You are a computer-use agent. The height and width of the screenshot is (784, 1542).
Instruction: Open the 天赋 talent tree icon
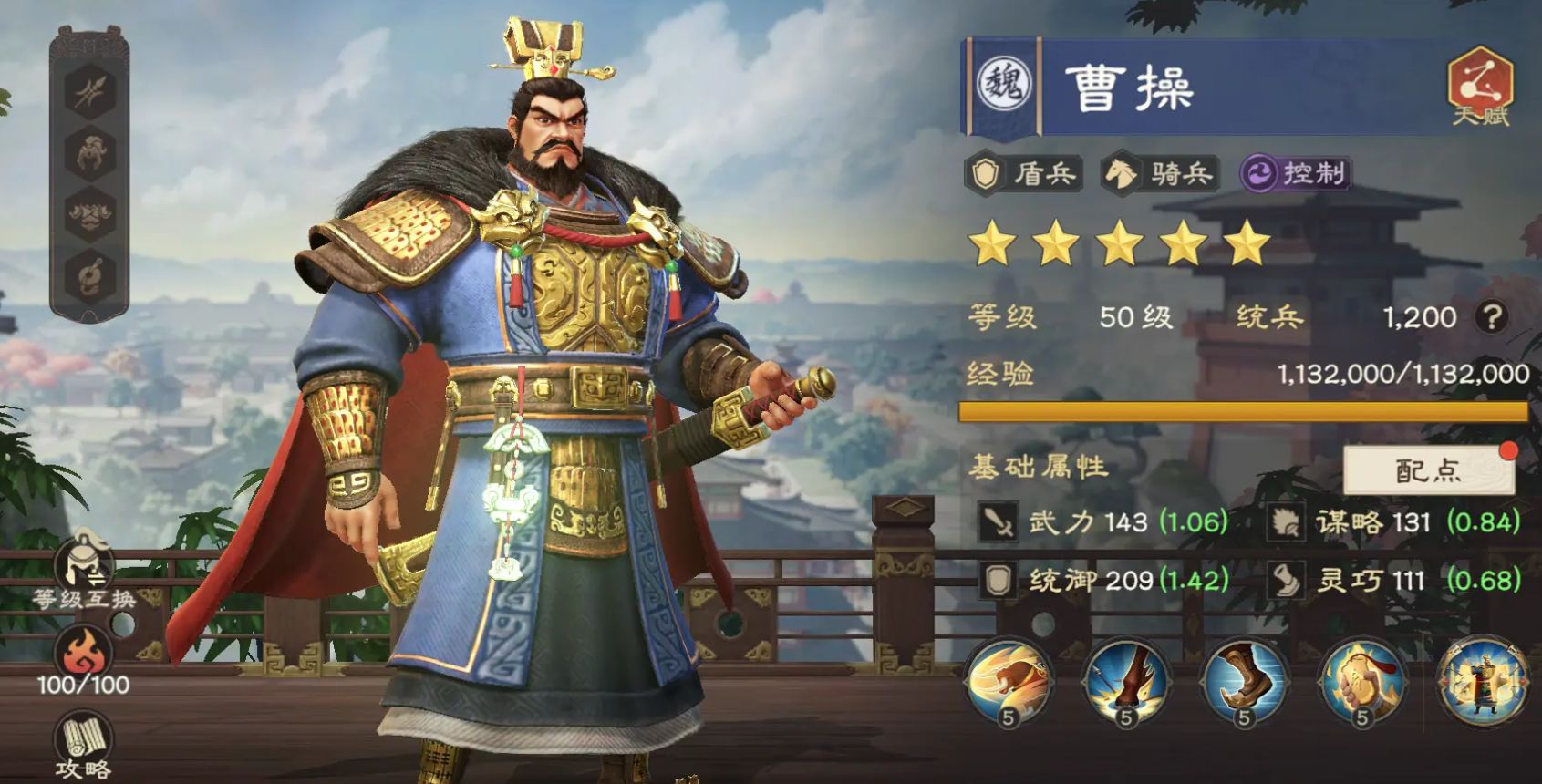click(1480, 87)
